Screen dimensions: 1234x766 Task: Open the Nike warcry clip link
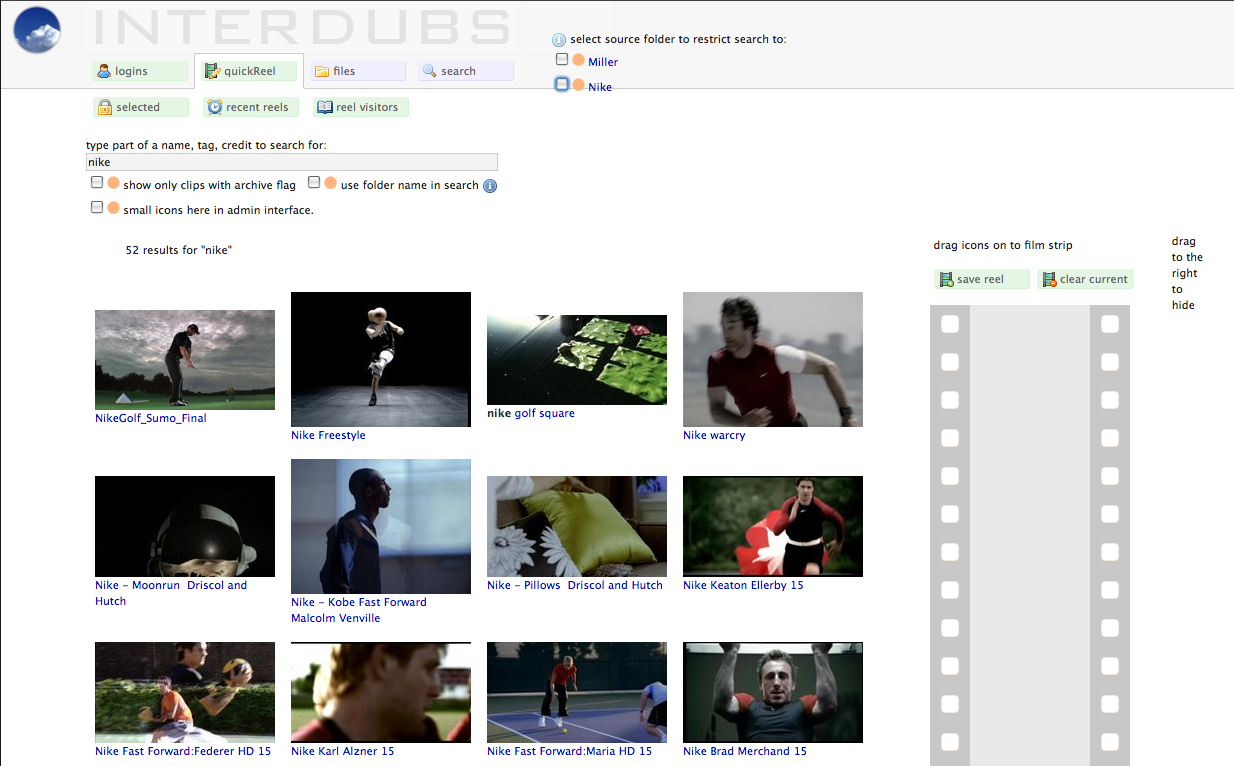tap(714, 435)
